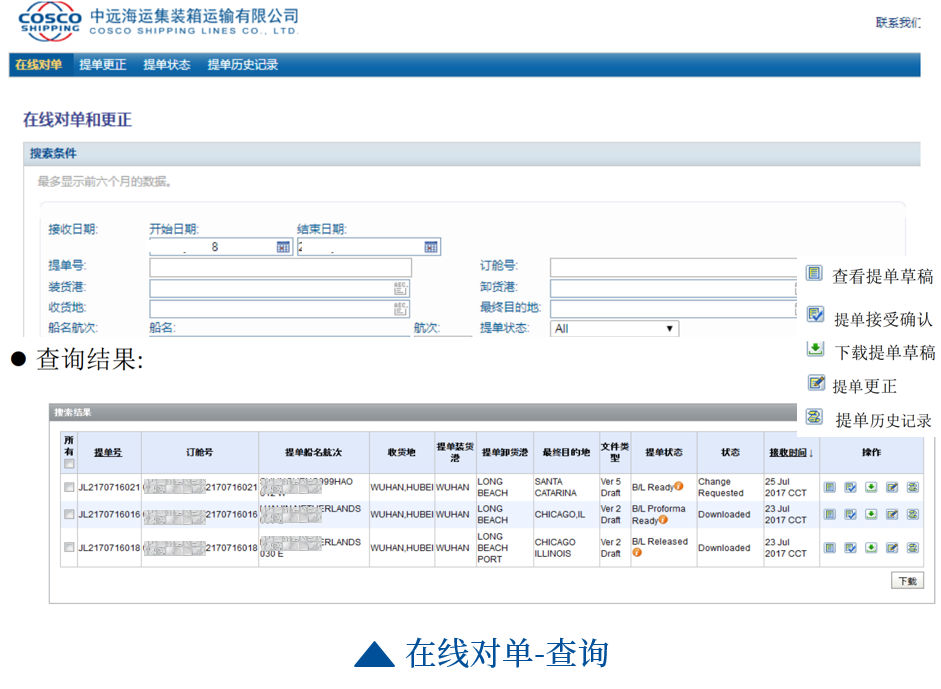Click inside the 提单号 input field
941x689 pixels.
pos(280,267)
